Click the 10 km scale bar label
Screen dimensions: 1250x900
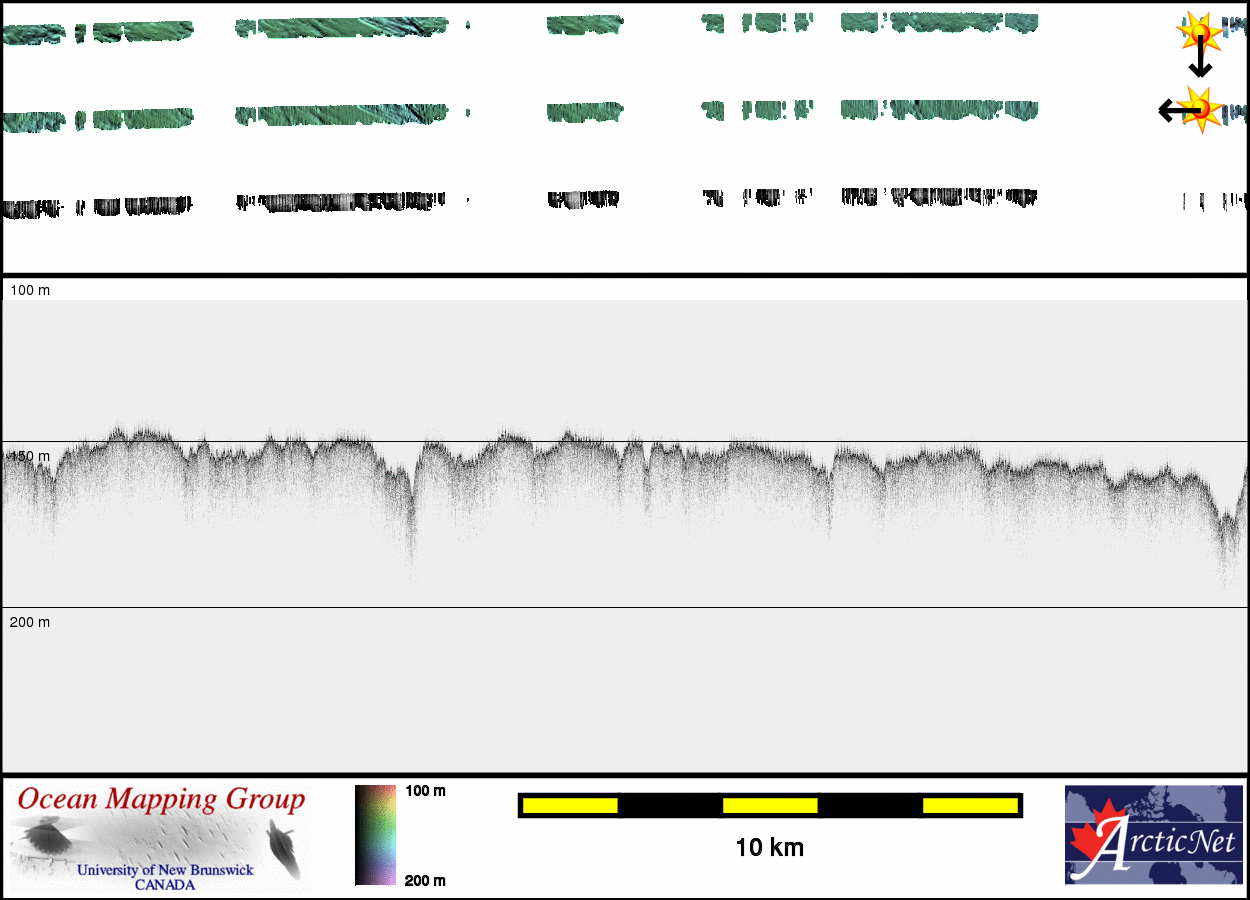pyautogui.click(x=769, y=848)
